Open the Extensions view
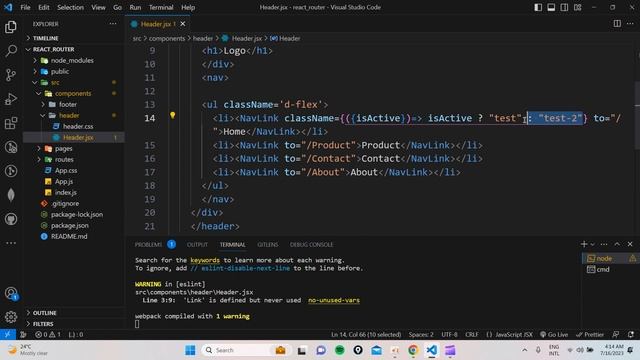Image resolution: width=640 pixels, height=360 pixels. tap(11, 123)
